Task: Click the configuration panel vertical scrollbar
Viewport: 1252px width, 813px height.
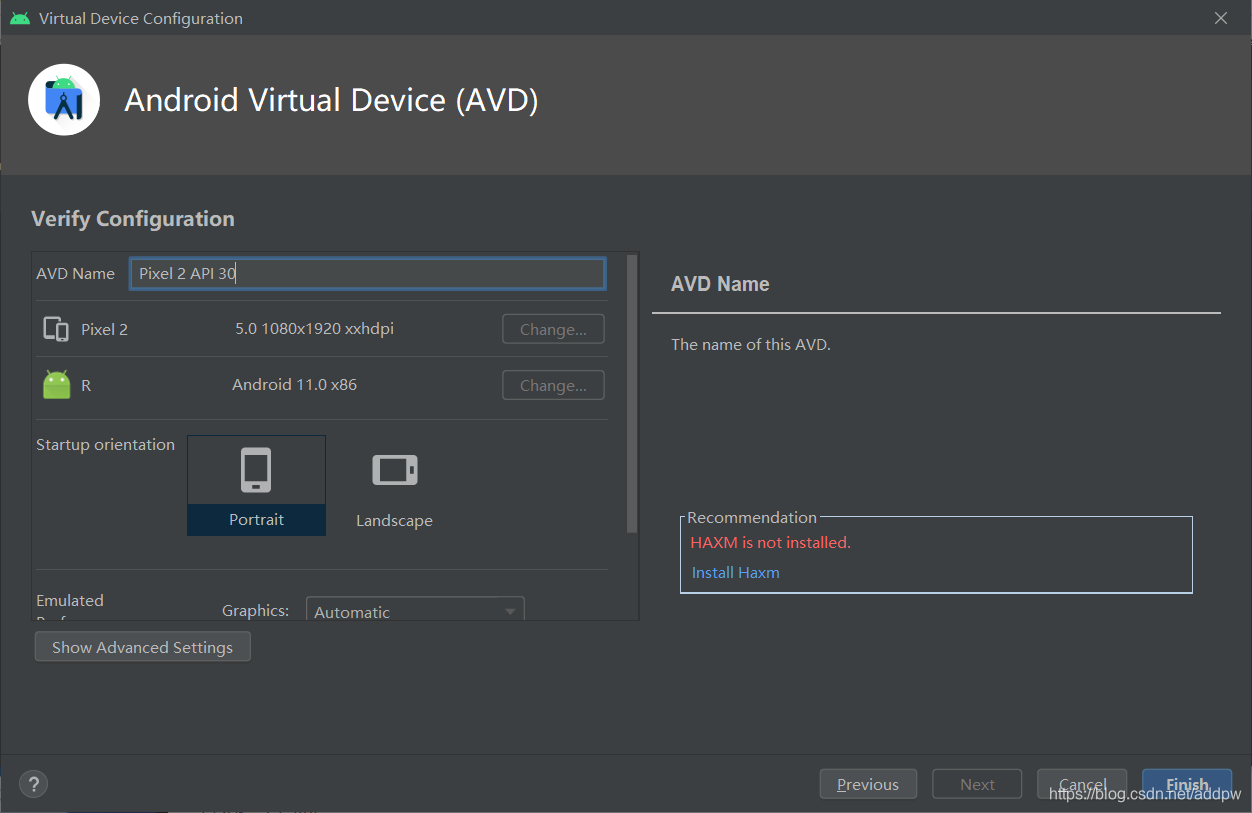Action: (631, 393)
